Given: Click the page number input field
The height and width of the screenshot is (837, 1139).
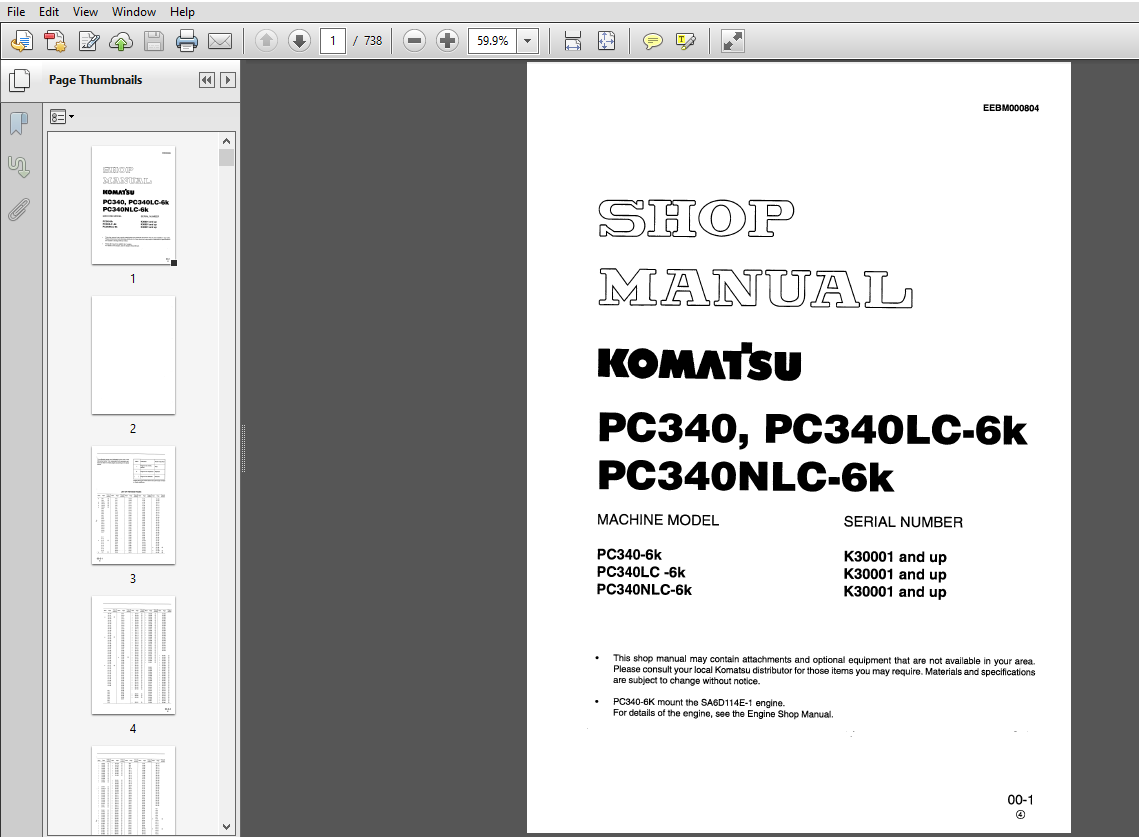Looking at the screenshot, I should click(333, 41).
